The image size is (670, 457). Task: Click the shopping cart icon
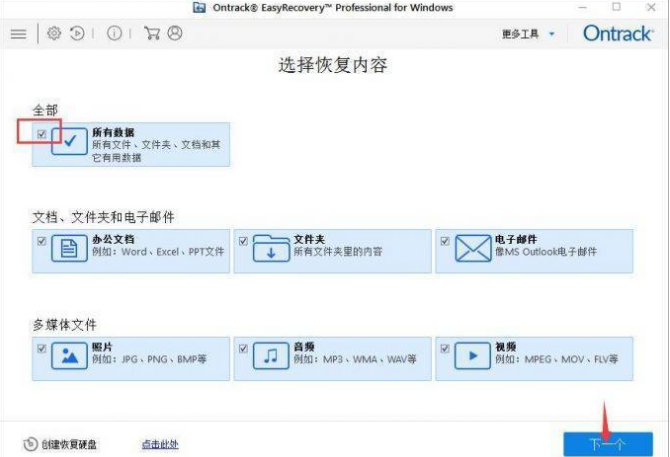click(x=152, y=33)
